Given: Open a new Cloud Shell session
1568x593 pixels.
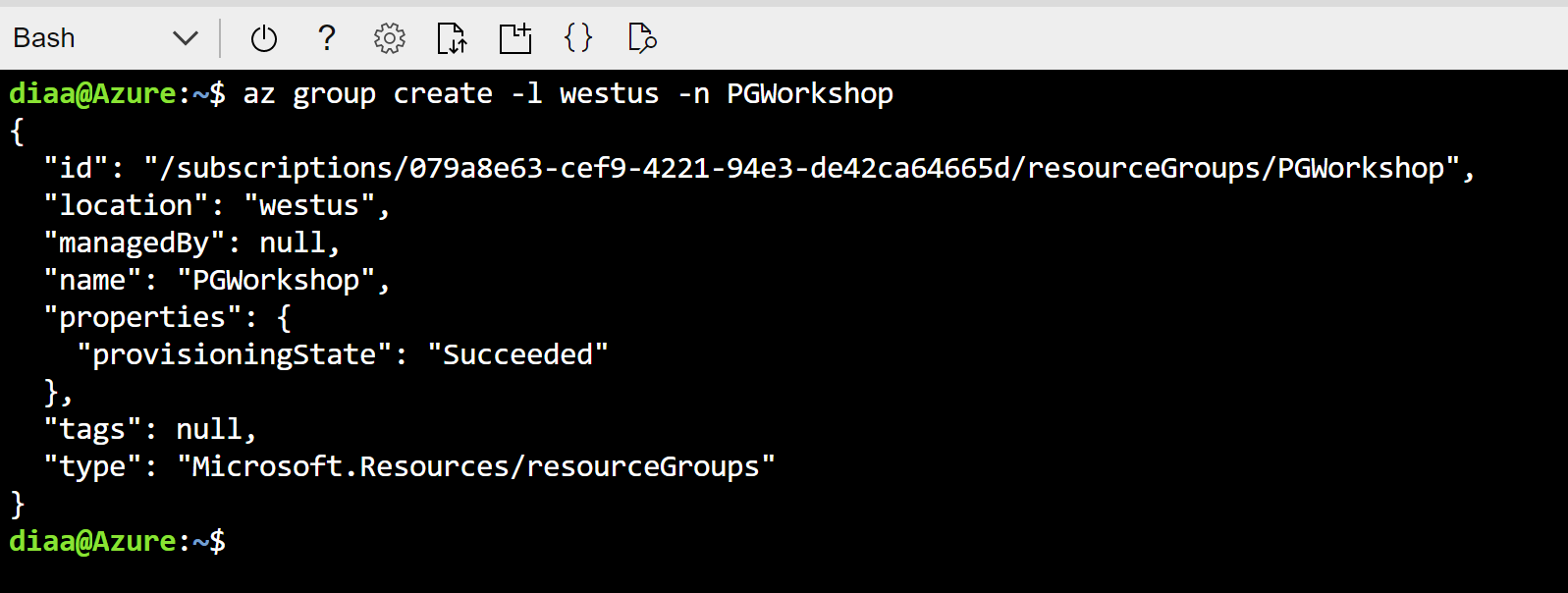Looking at the screenshot, I should [x=514, y=38].
